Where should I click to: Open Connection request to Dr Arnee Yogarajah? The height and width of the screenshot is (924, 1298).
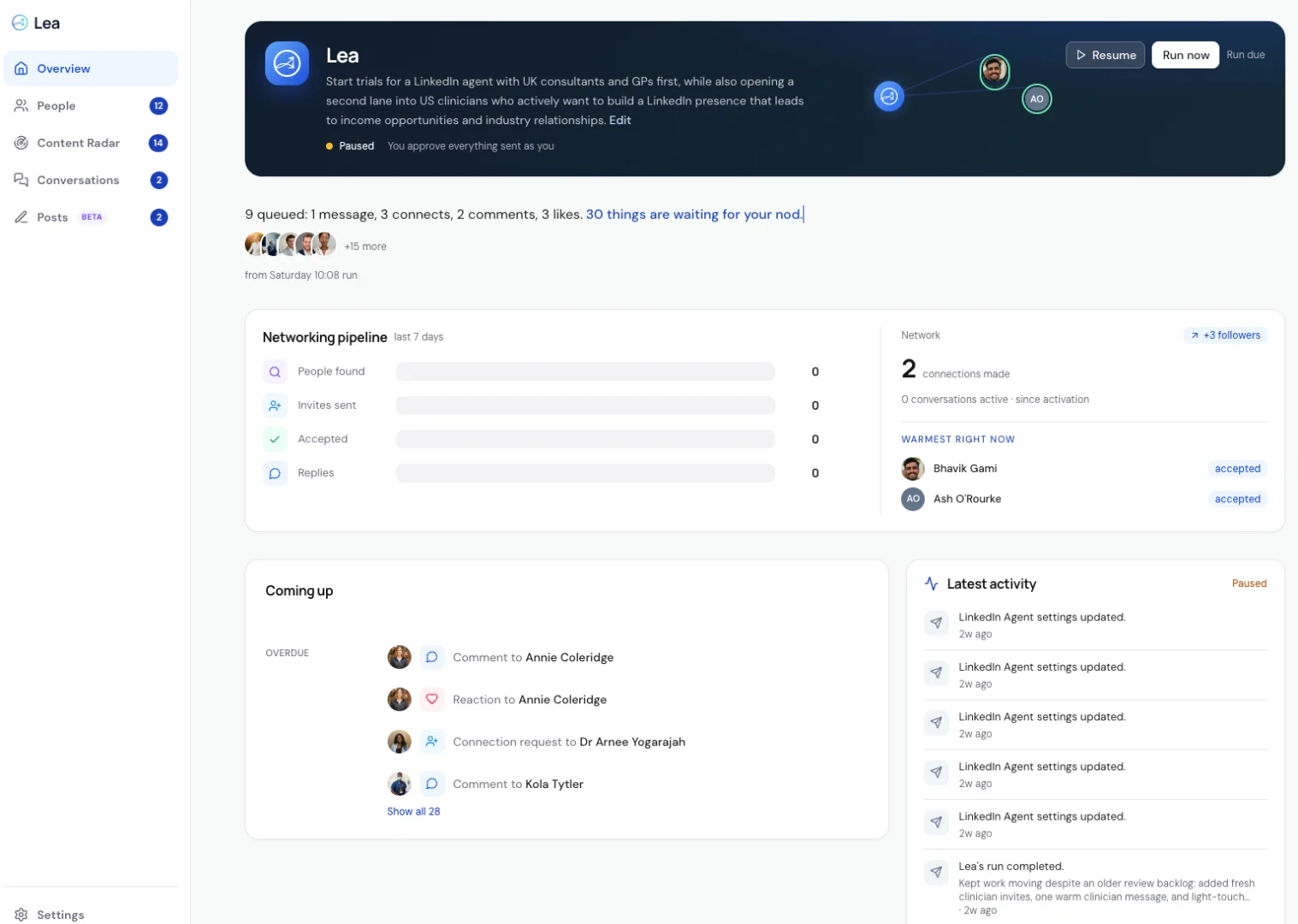pyautogui.click(x=569, y=742)
